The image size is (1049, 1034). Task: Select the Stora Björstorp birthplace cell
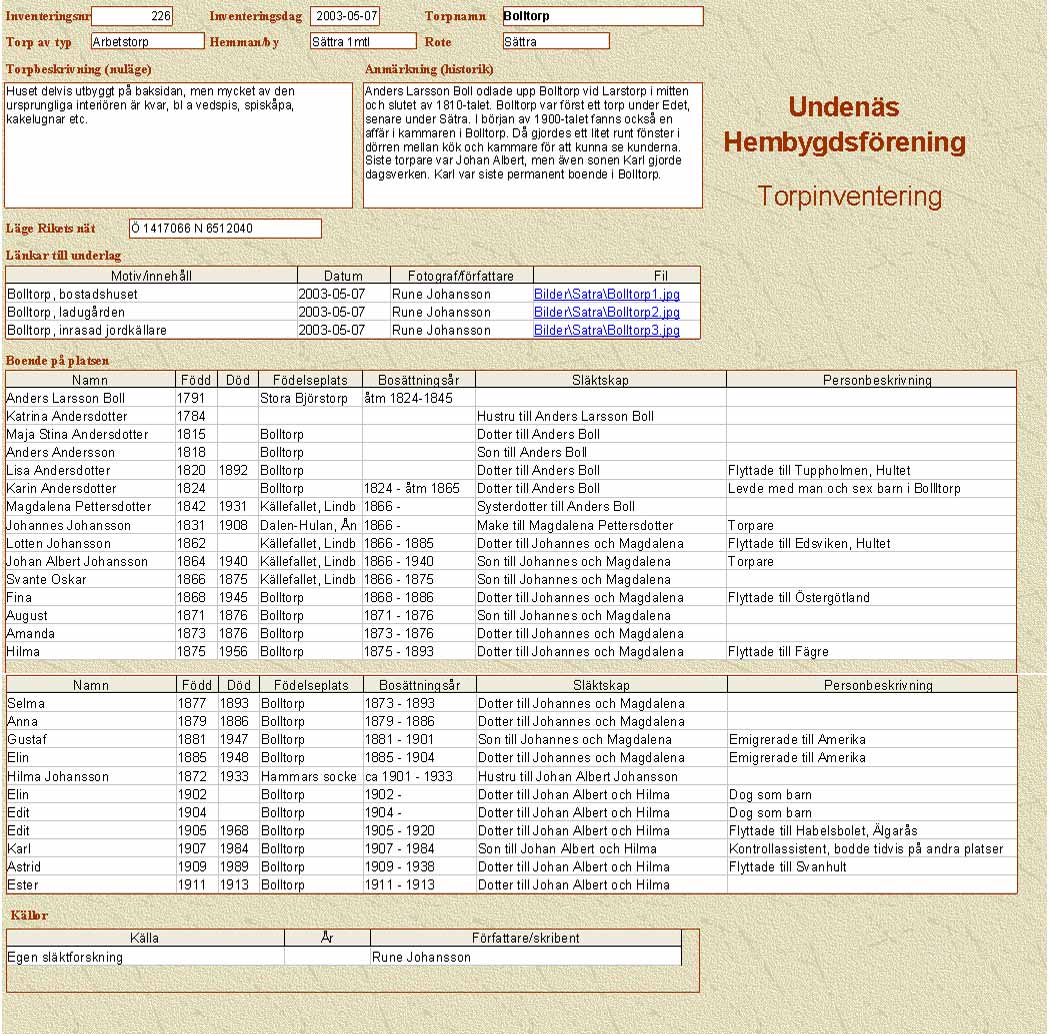point(310,399)
